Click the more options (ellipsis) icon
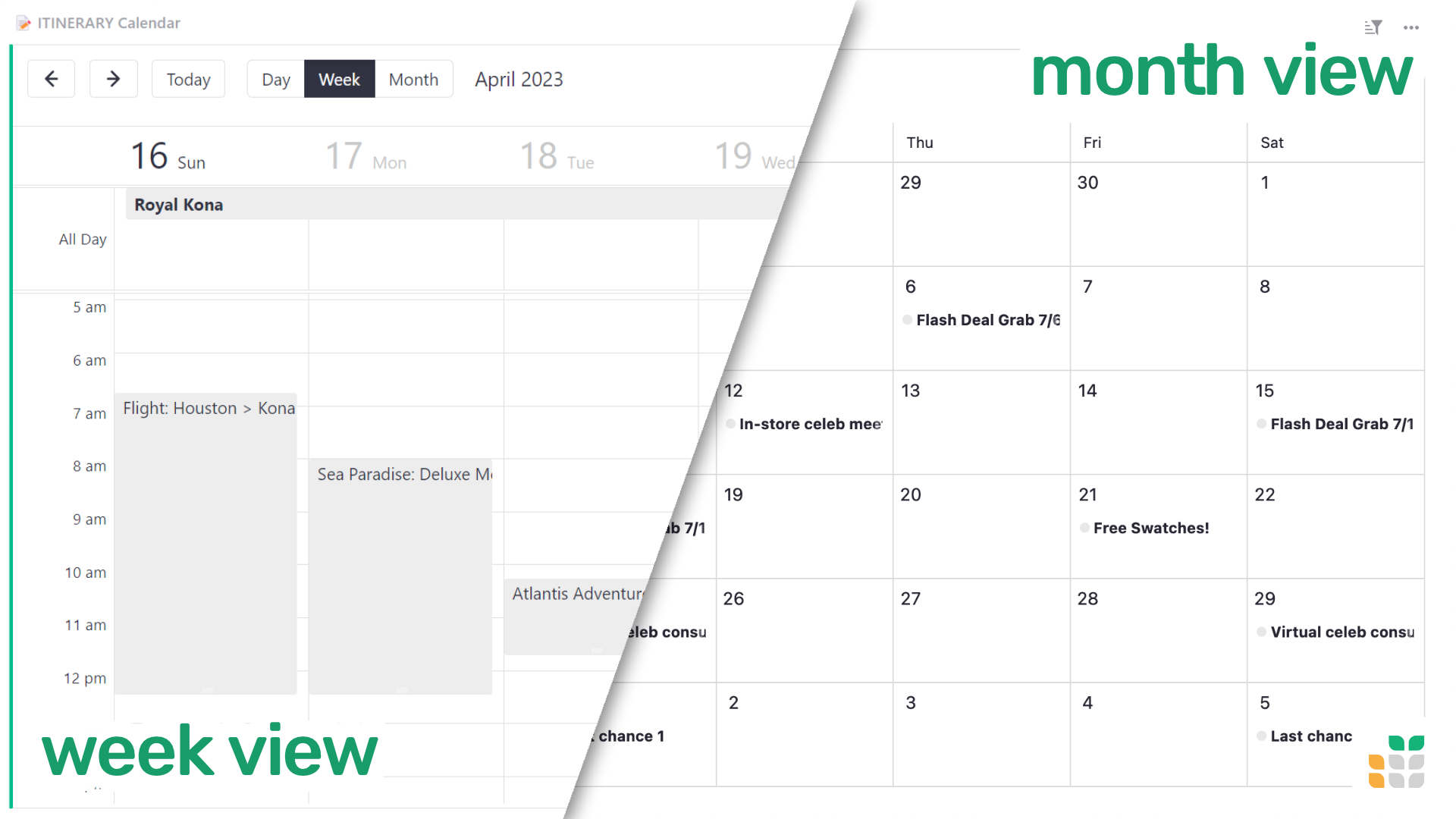The width and height of the screenshot is (1456, 819). click(1410, 26)
